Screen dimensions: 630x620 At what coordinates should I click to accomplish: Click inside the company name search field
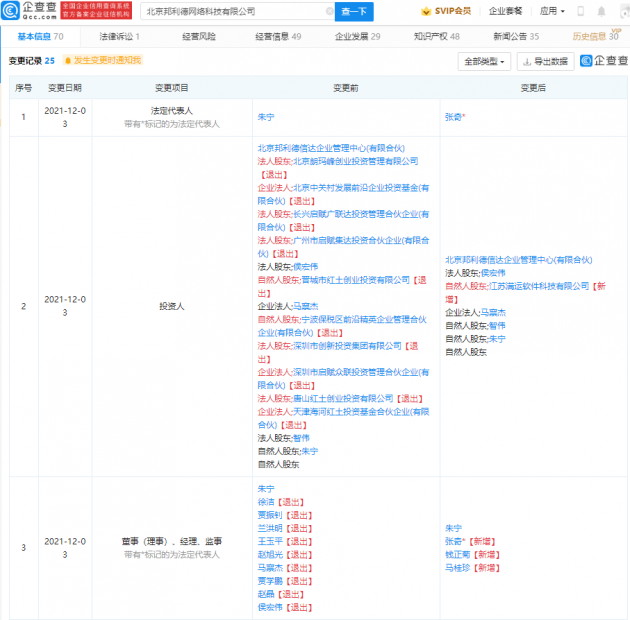pyautogui.click(x=237, y=11)
